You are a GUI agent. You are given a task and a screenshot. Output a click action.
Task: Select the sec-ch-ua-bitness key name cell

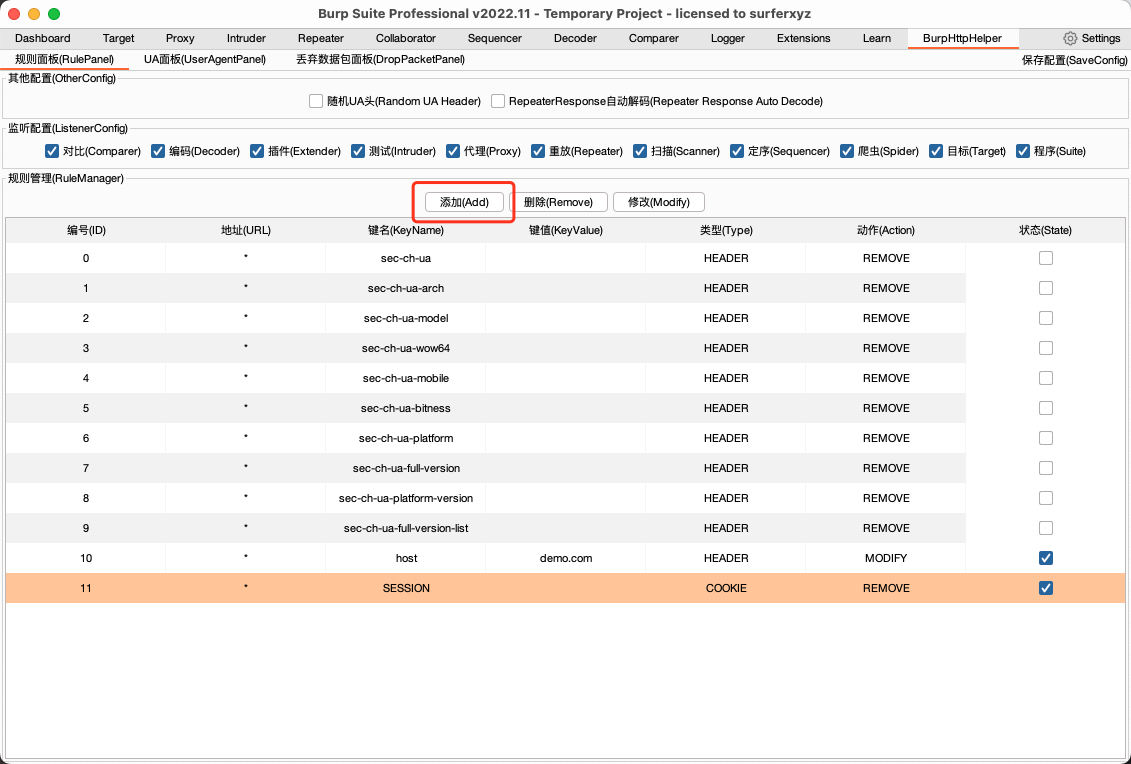pos(406,408)
